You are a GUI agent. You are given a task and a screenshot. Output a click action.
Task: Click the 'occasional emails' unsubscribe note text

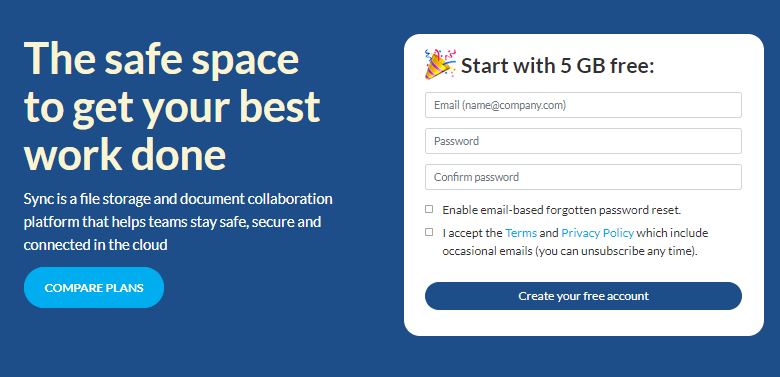click(x=570, y=251)
